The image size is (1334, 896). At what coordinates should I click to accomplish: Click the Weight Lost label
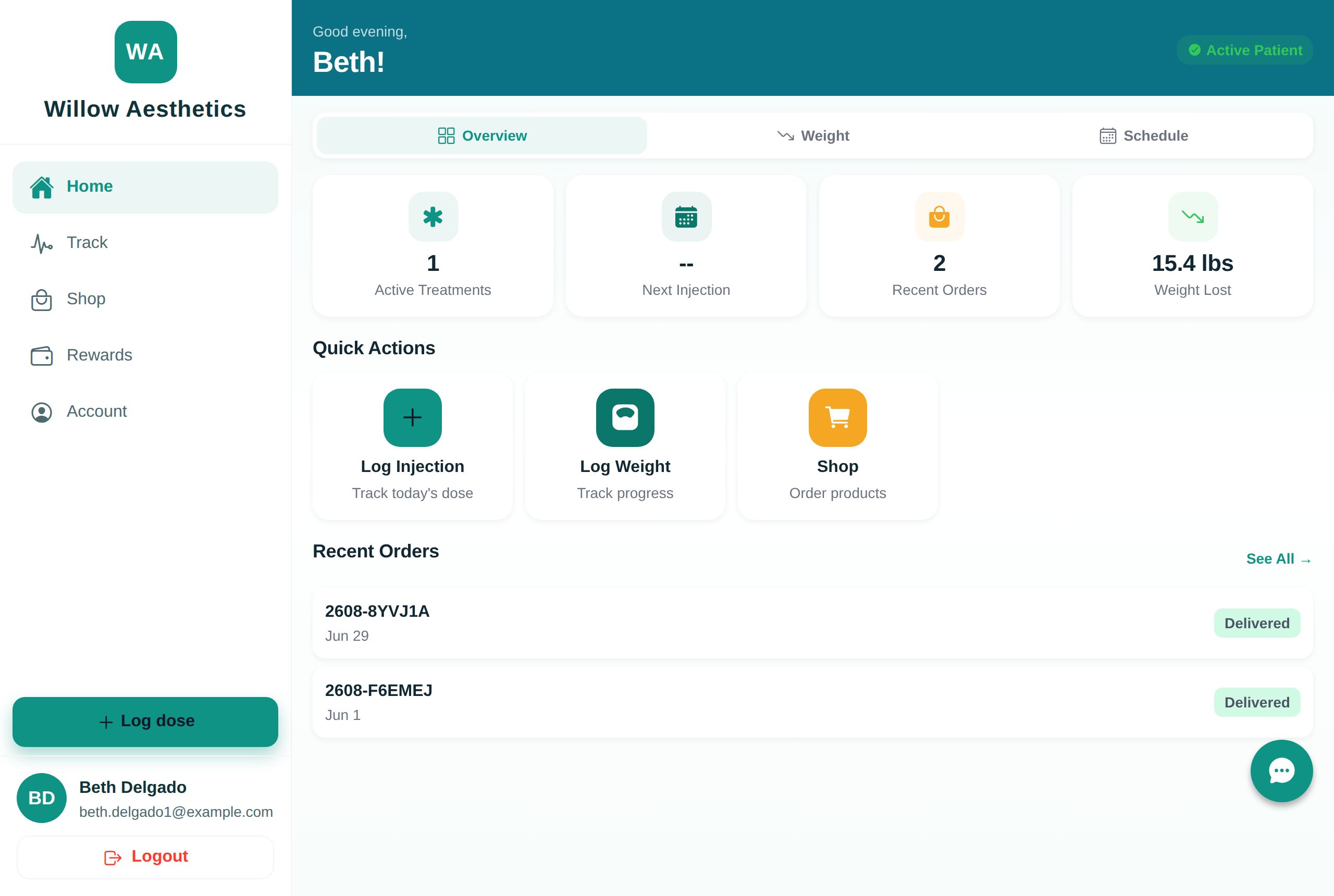pos(1193,290)
